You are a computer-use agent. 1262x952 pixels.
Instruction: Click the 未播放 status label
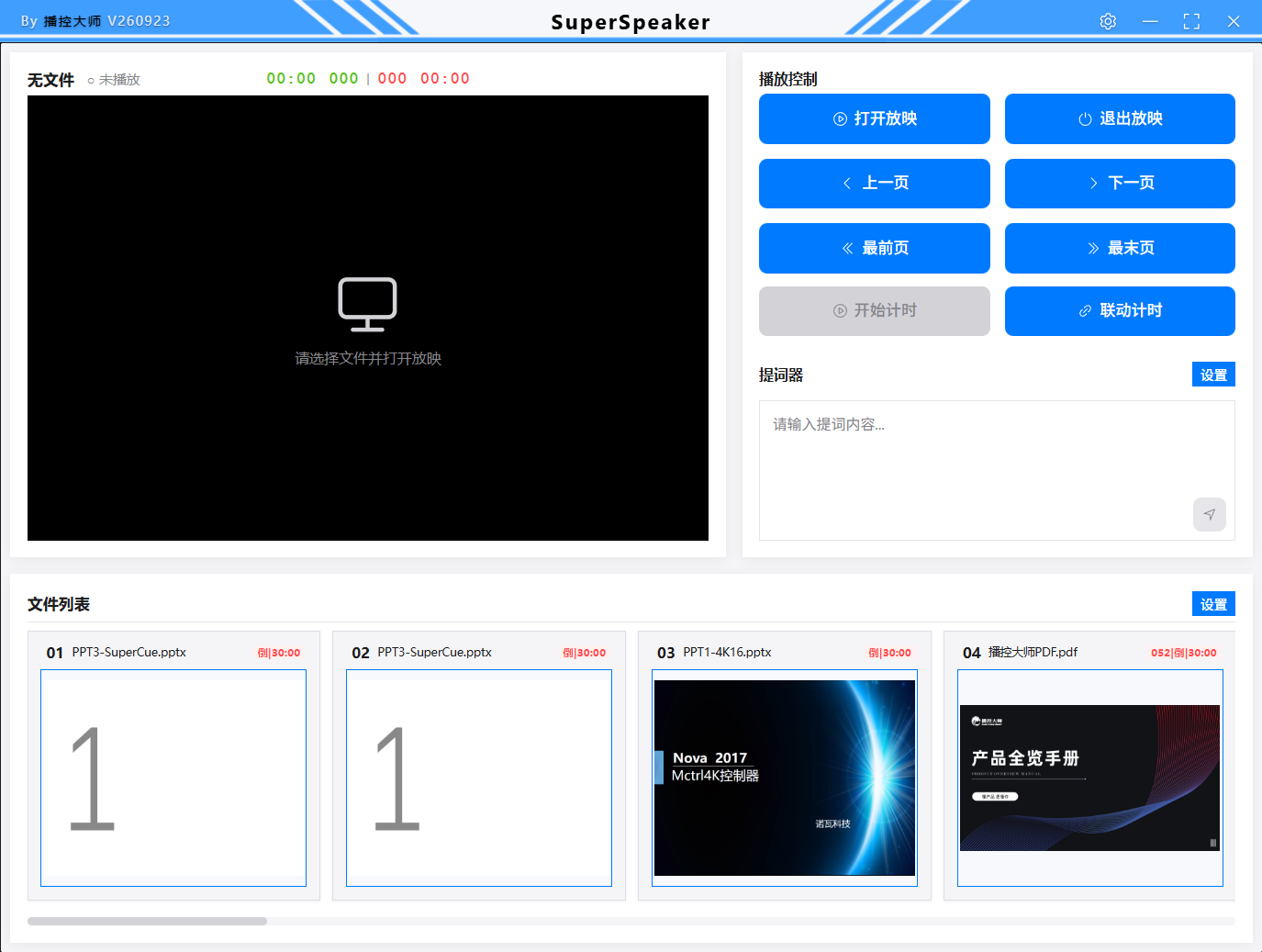click(119, 80)
